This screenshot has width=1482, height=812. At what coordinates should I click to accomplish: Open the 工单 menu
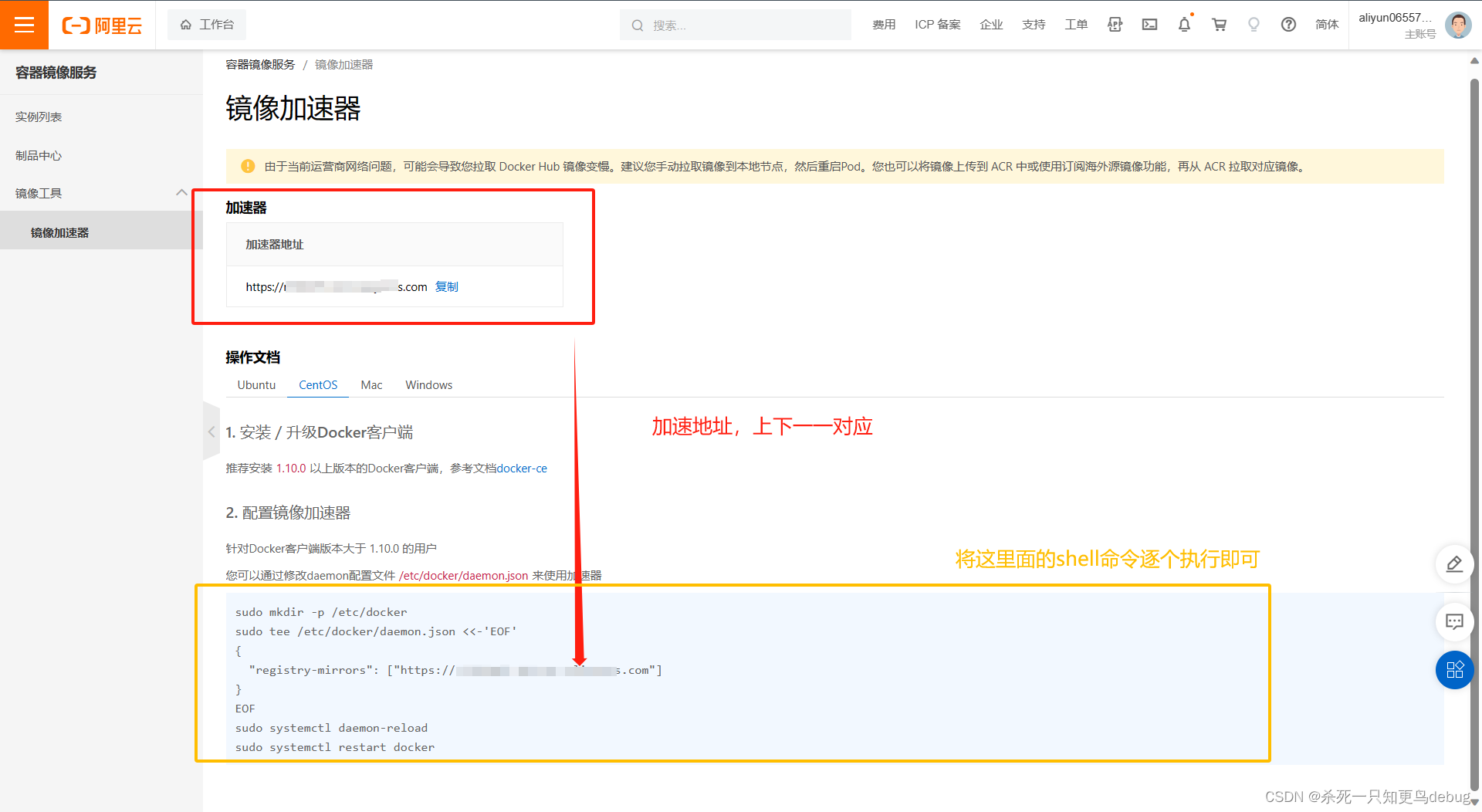[1076, 25]
